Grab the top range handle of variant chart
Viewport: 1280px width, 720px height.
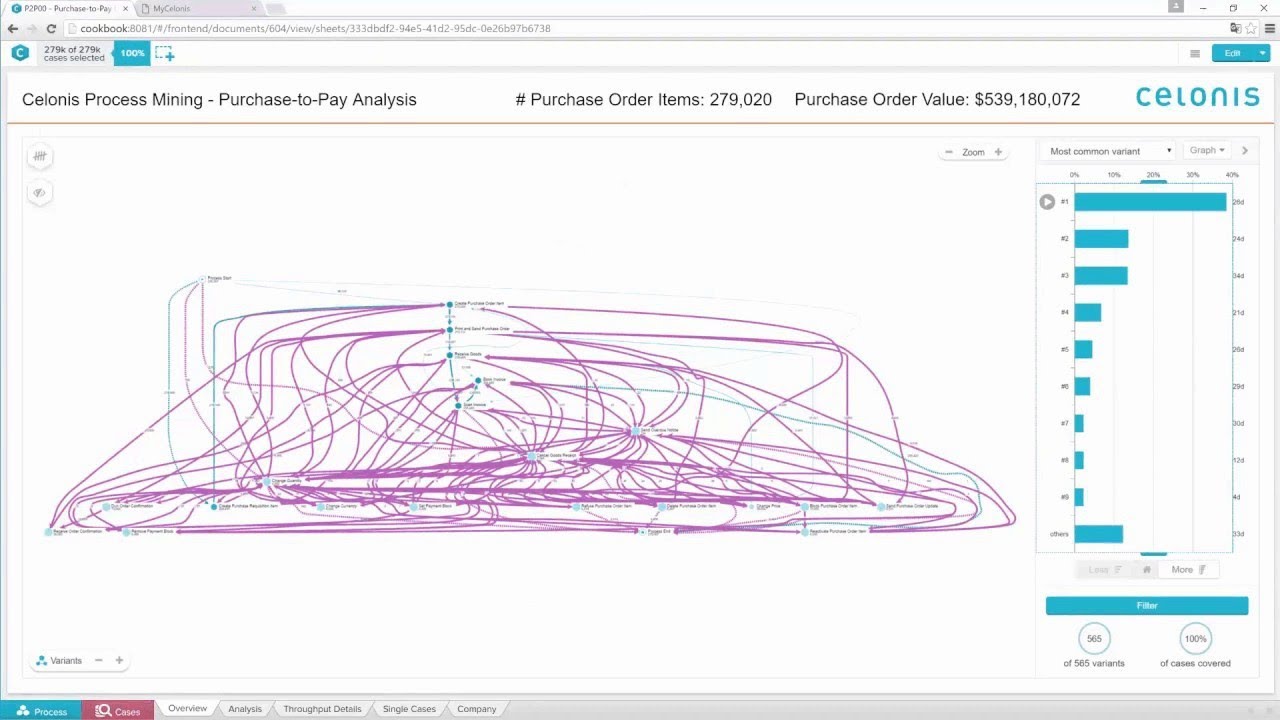point(1153,182)
